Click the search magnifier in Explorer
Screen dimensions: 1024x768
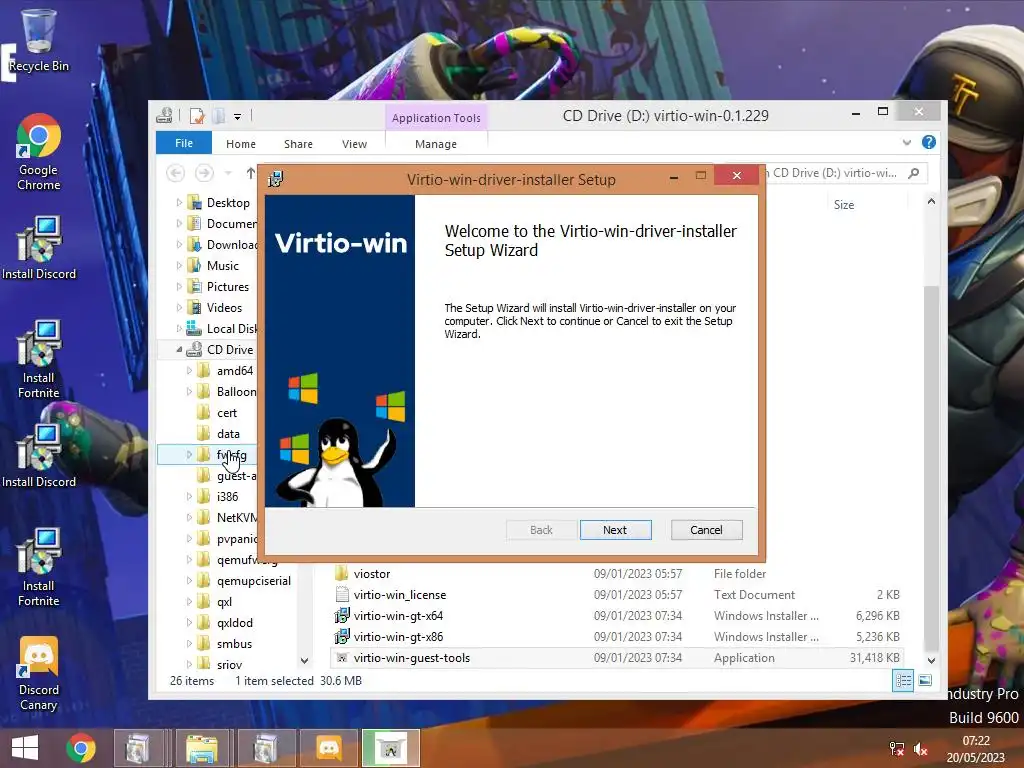[914, 173]
